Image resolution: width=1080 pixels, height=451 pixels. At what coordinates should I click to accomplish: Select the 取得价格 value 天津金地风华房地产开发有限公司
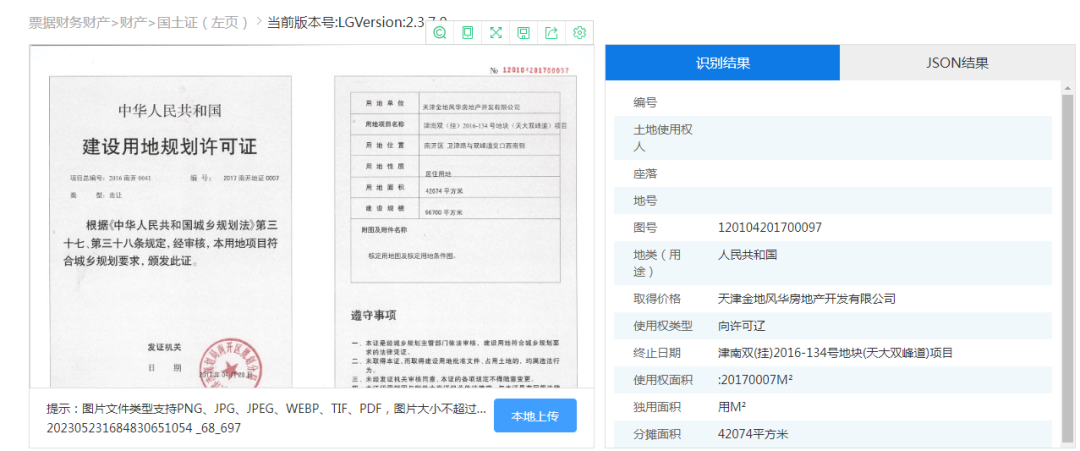[x=807, y=299]
